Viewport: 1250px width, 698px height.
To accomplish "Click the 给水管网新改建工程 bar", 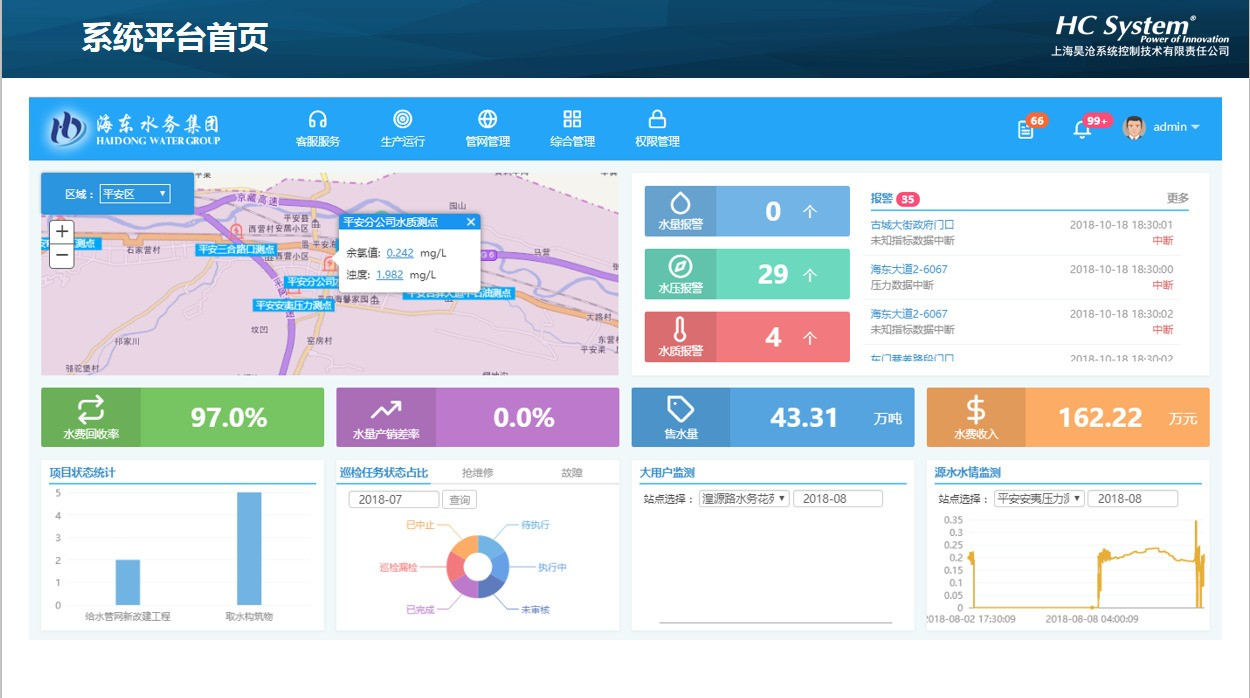I will (x=128, y=583).
